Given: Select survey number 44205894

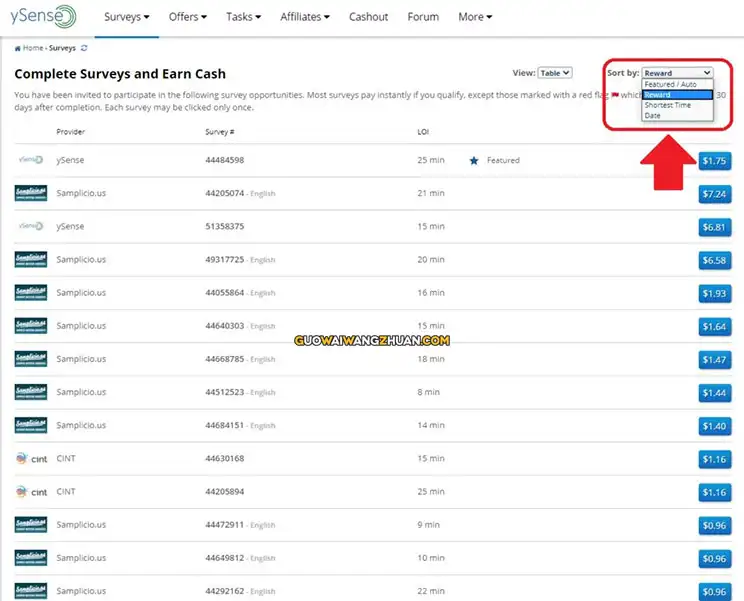Looking at the screenshot, I should (x=224, y=492).
